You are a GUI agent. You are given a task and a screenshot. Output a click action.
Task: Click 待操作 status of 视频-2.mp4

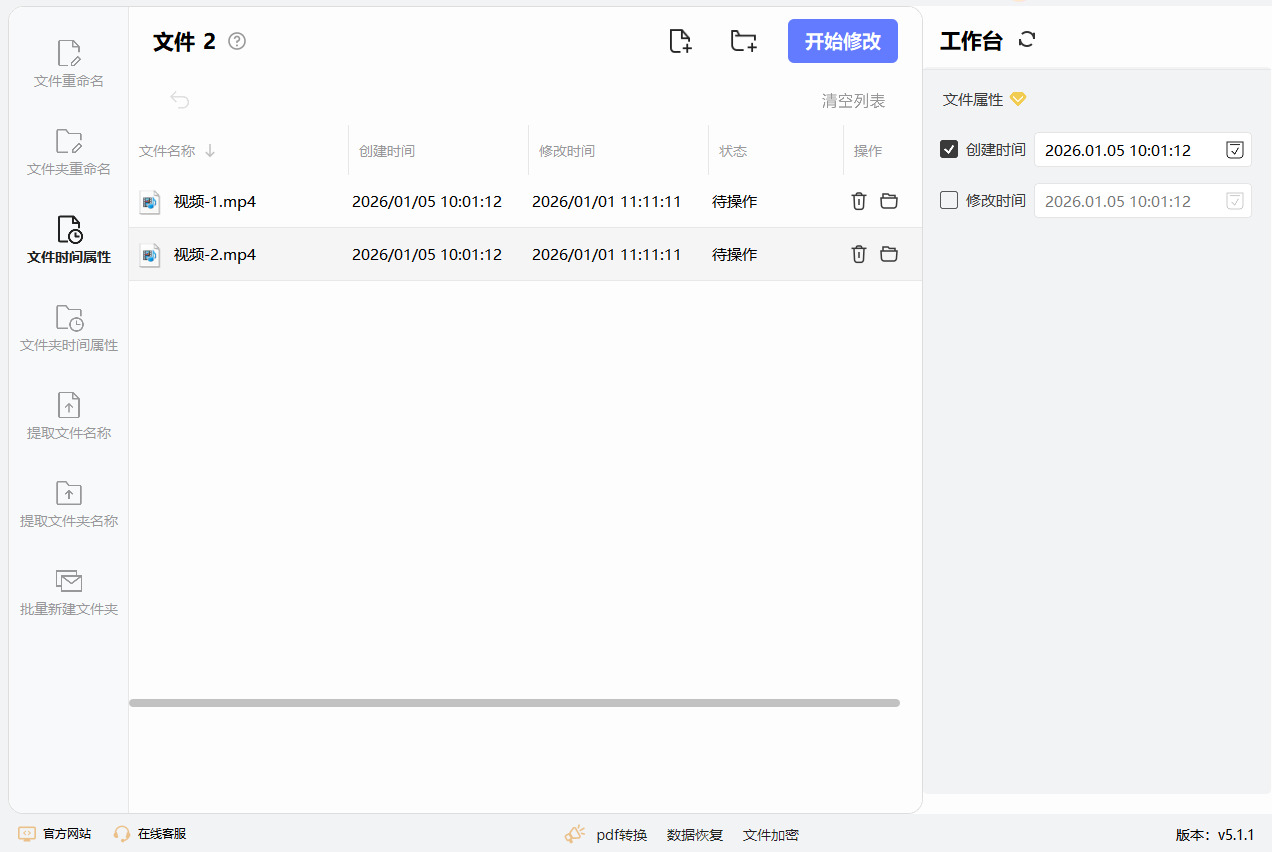click(735, 254)
